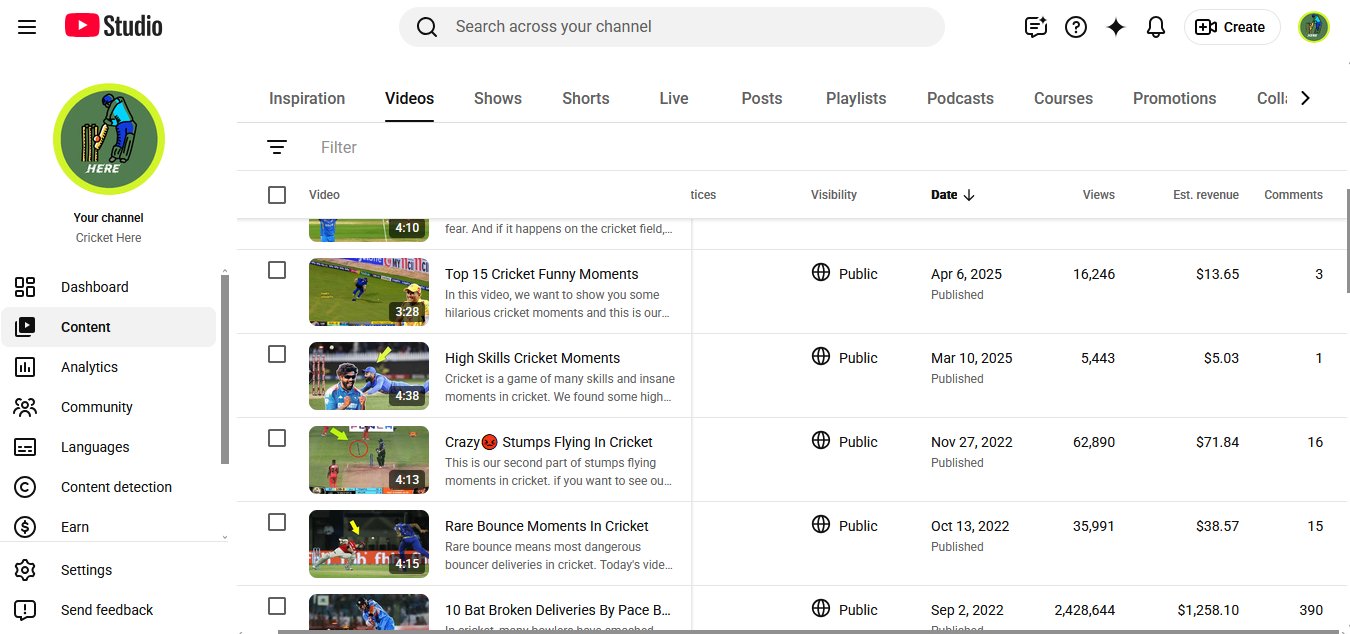
Task: Switch to the Podcasts tab
Action: [960, 98]
